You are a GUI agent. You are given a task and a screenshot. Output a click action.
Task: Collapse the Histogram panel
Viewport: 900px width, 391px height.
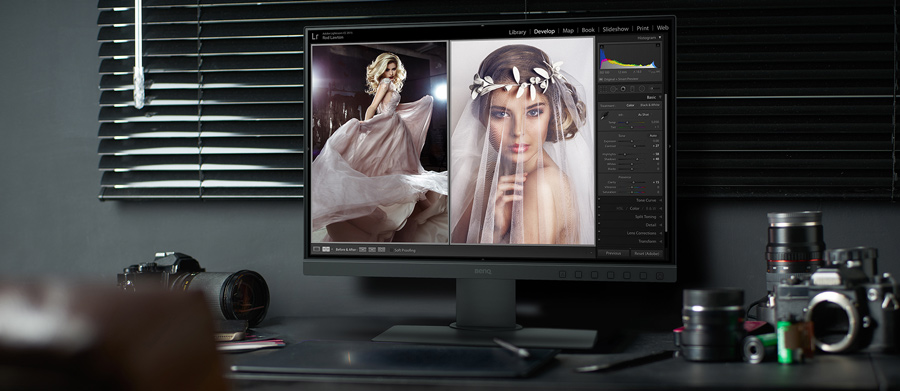coord(660,37)
